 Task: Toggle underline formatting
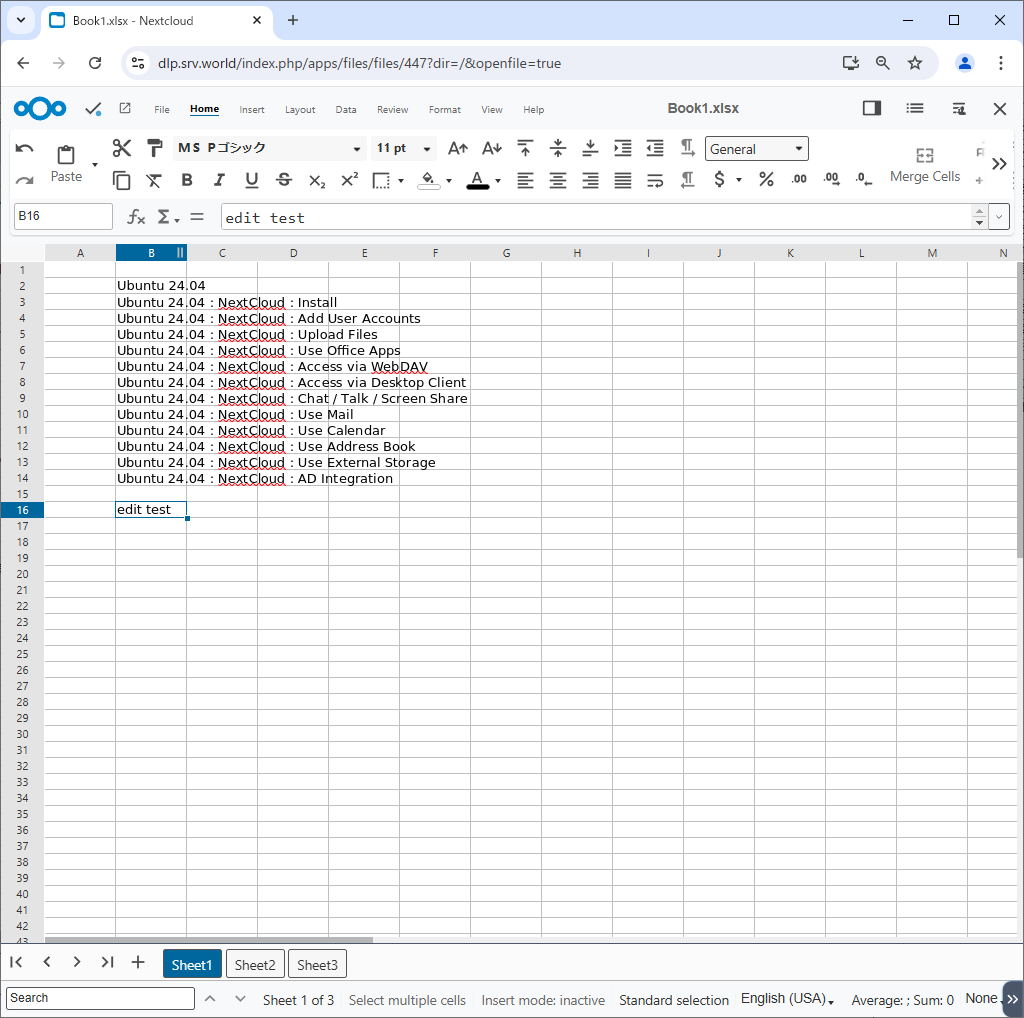[x=251, y=180]
